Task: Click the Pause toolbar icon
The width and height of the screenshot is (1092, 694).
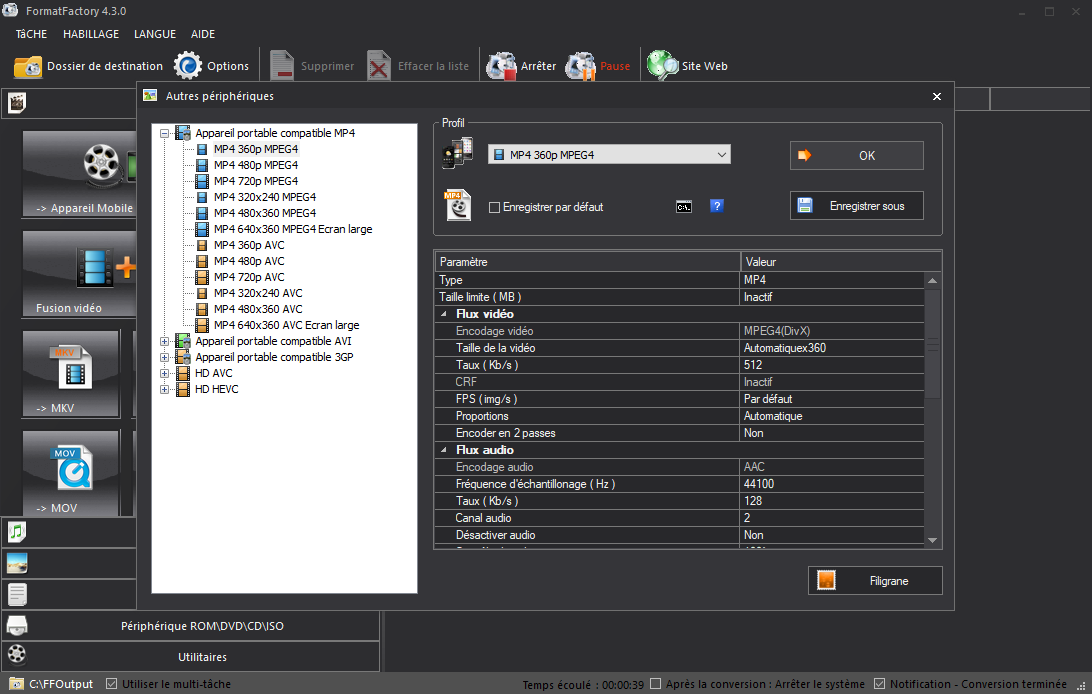Action: coord(581,66)
